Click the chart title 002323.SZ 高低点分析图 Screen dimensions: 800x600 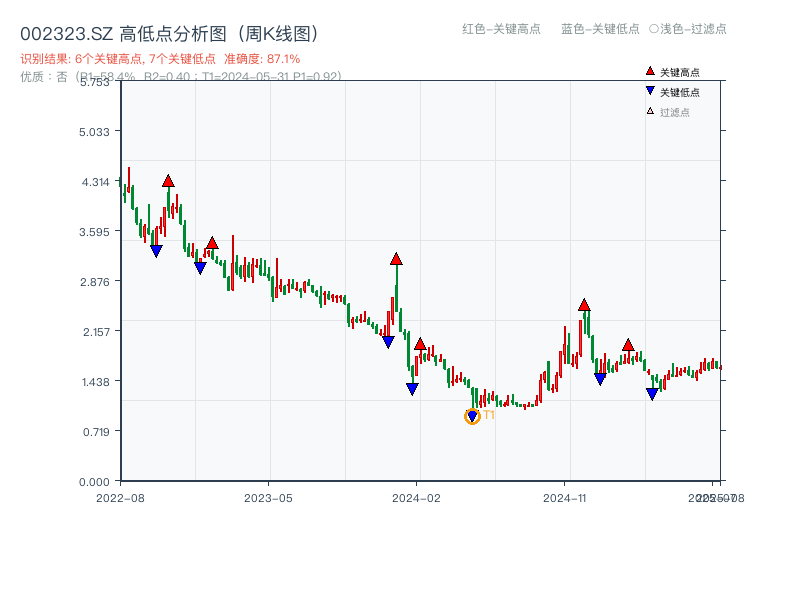click(x=169, y=34)
